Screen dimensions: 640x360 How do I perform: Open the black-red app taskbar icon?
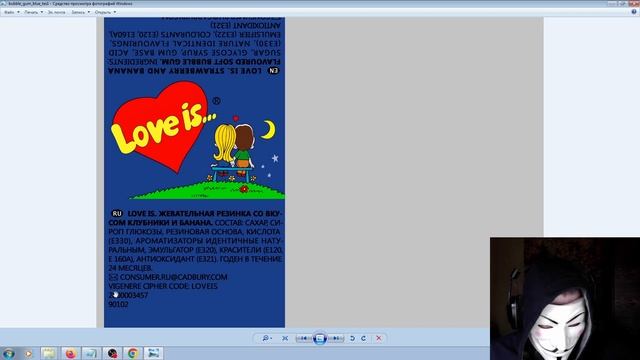(112, 353)
